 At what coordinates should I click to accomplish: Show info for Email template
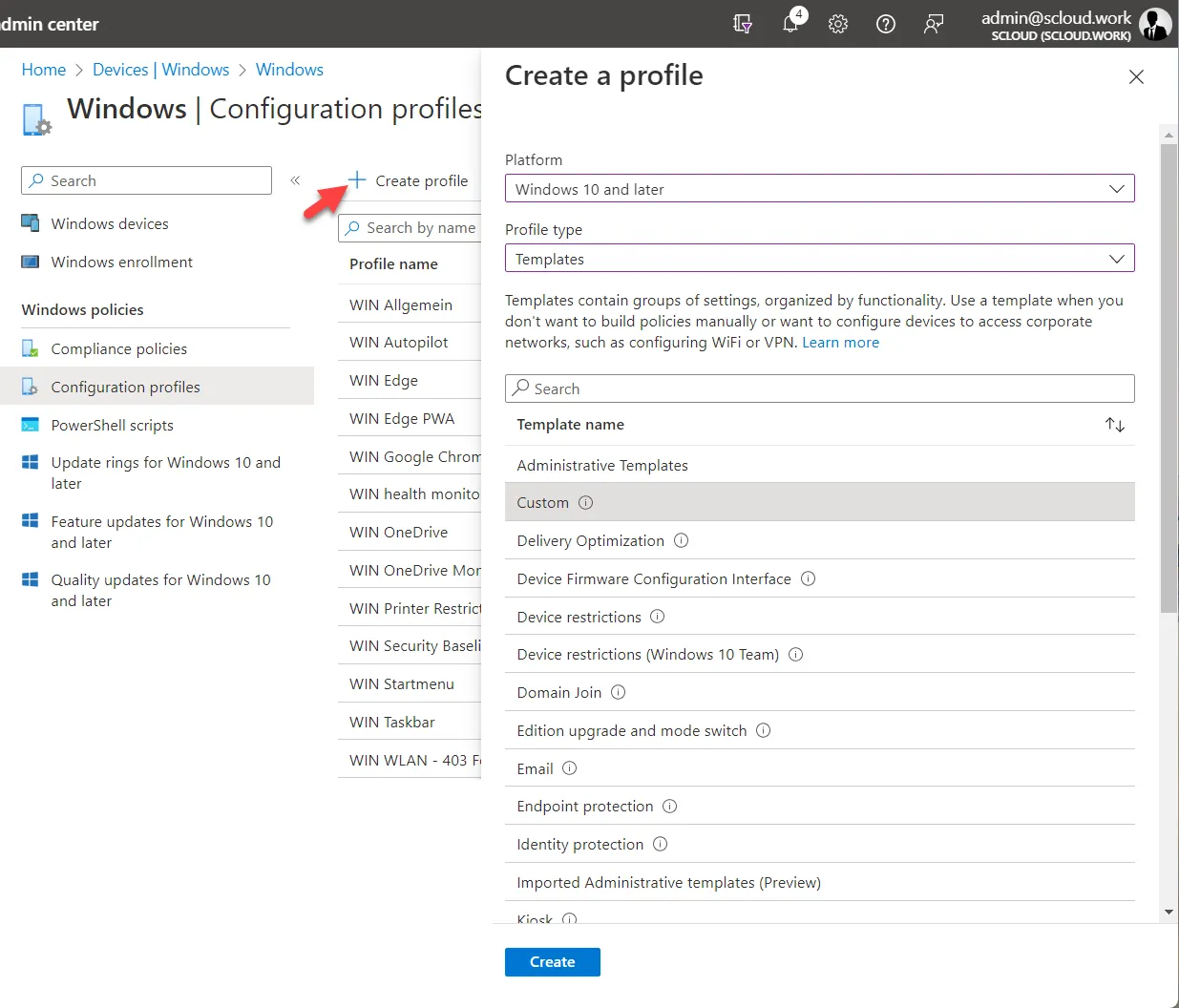[570, 768]
